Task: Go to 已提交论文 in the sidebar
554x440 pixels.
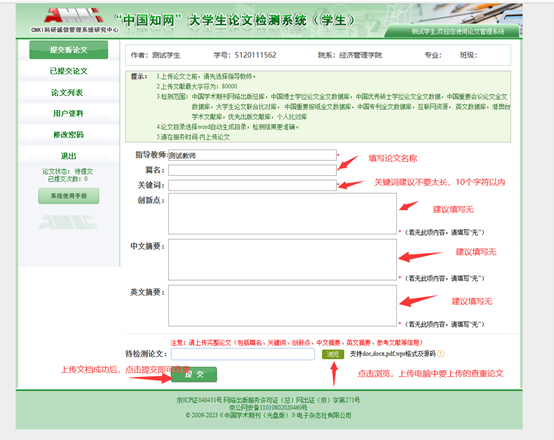Action: click(x=69, y=71)
